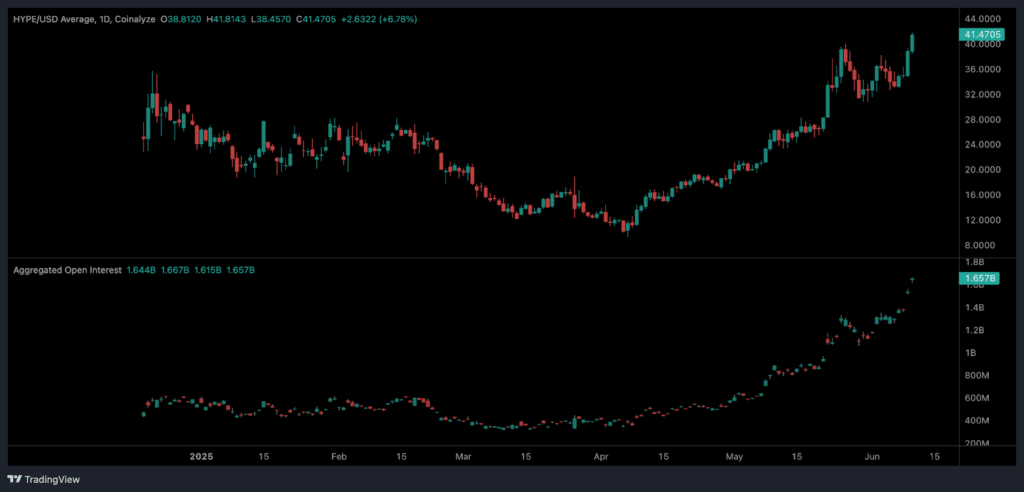This screenshot has width=1024, height=492.
Task: Click the 600M open interest axis label
Action: [x=976, y=398]
